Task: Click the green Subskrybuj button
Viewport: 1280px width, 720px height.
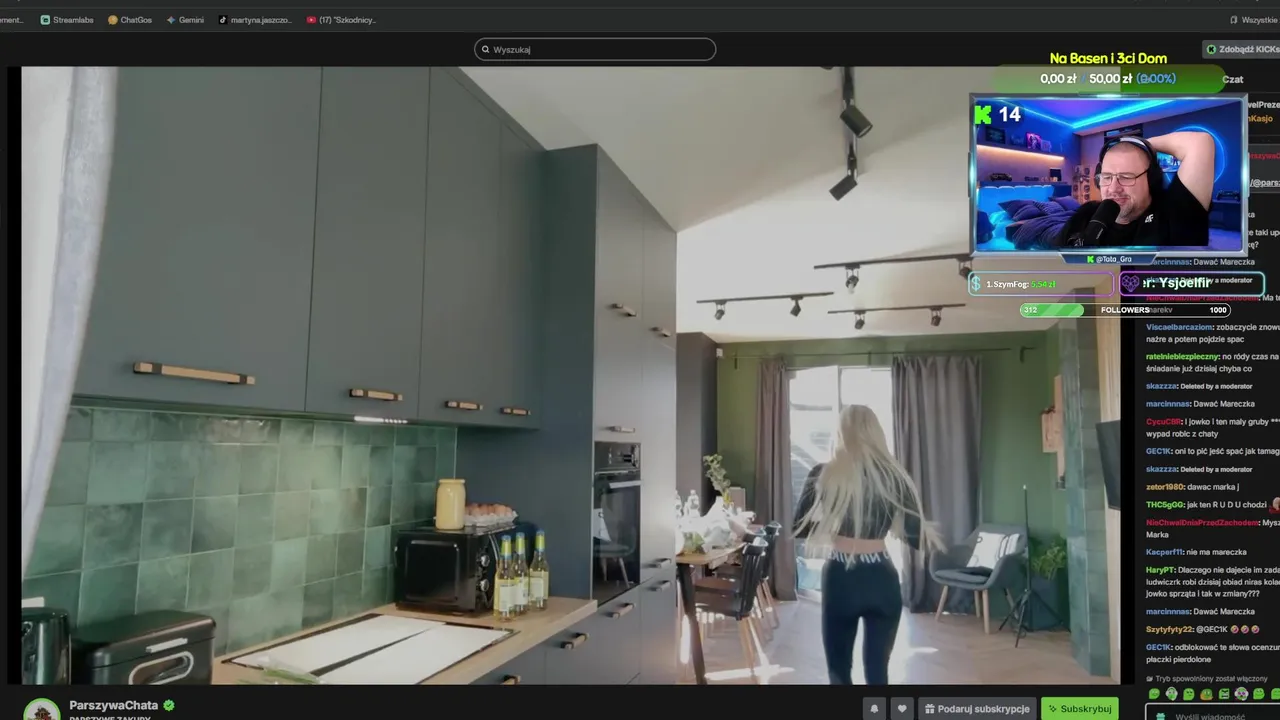Action: tap(1080, 709)
